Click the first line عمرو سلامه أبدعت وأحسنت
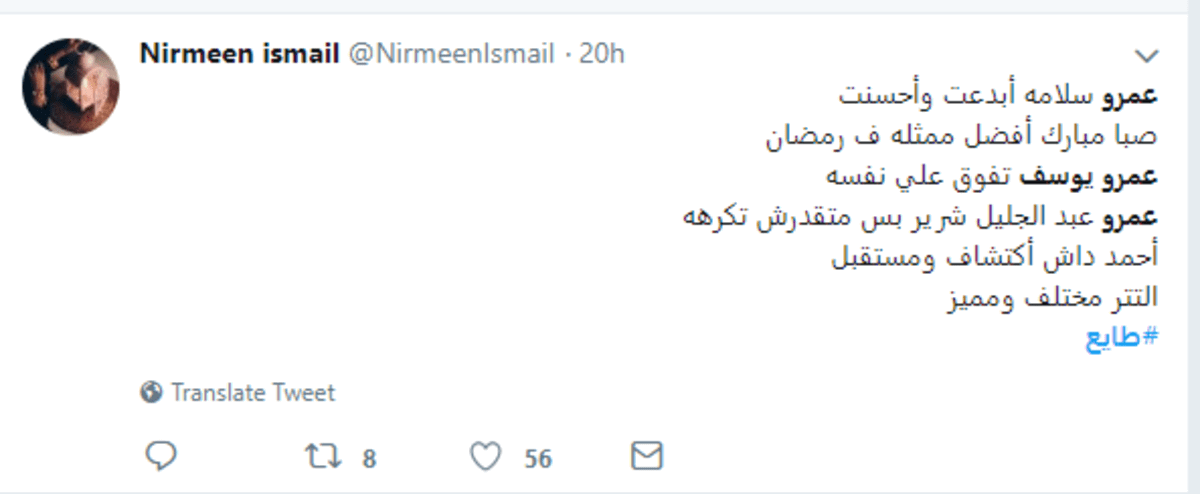 998,97
